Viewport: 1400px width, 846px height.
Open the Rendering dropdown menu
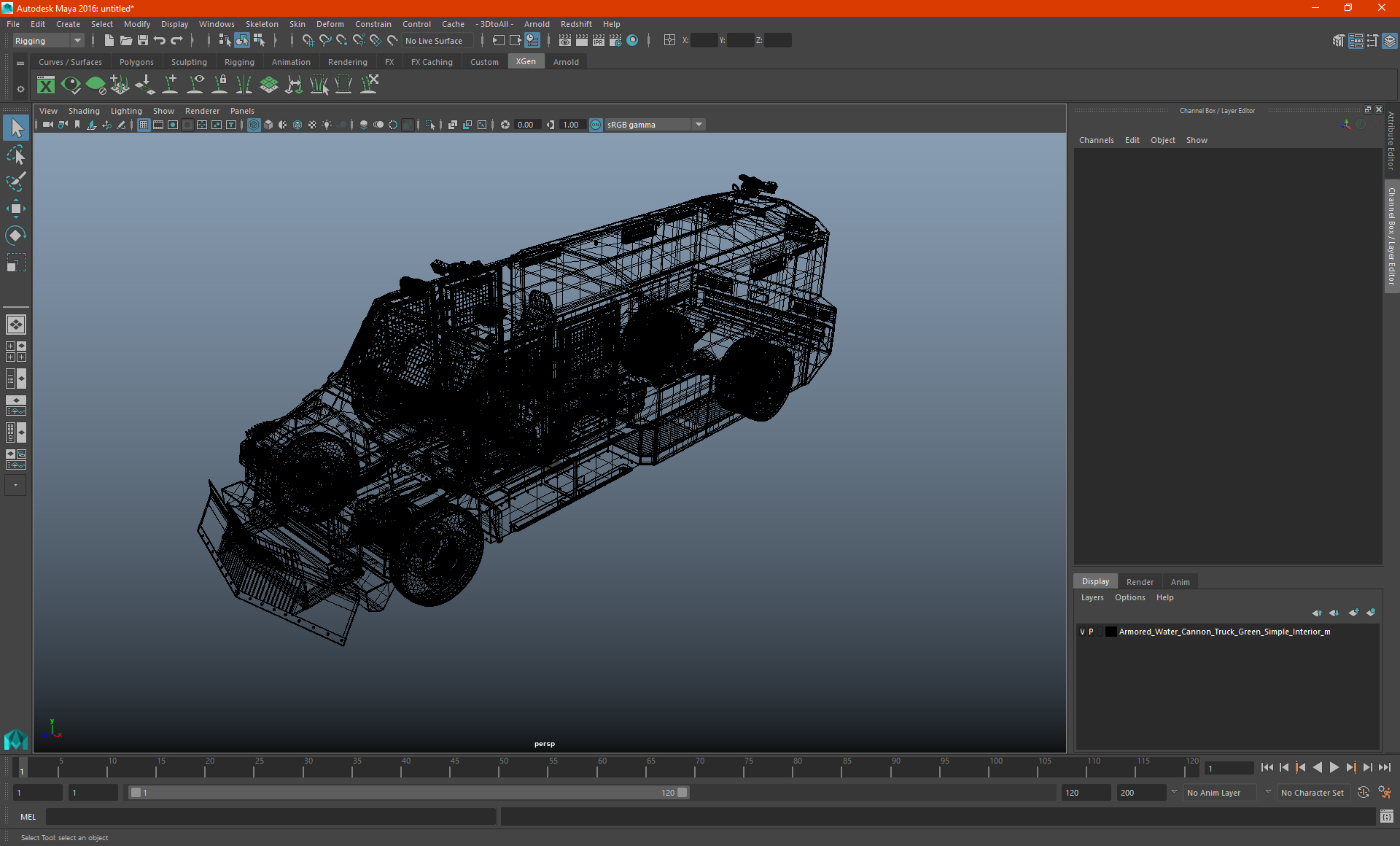(347, 62)
